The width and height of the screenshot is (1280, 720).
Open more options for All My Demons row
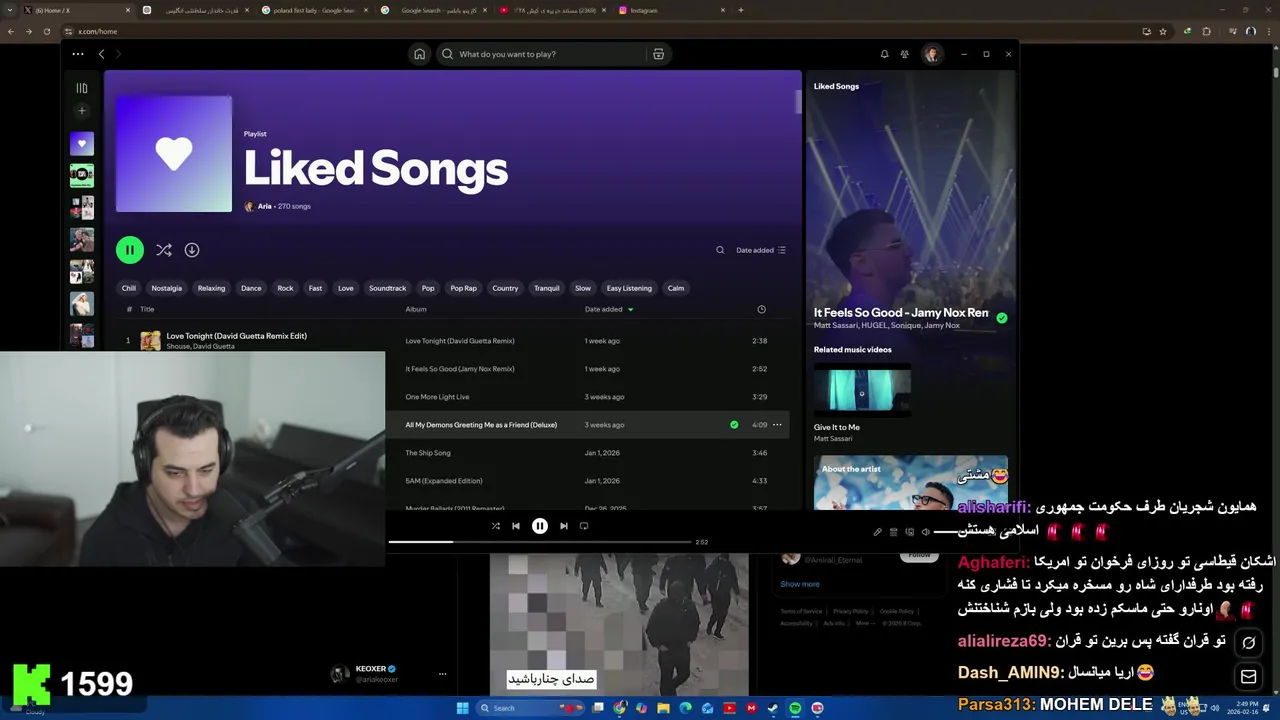(777, 425)
